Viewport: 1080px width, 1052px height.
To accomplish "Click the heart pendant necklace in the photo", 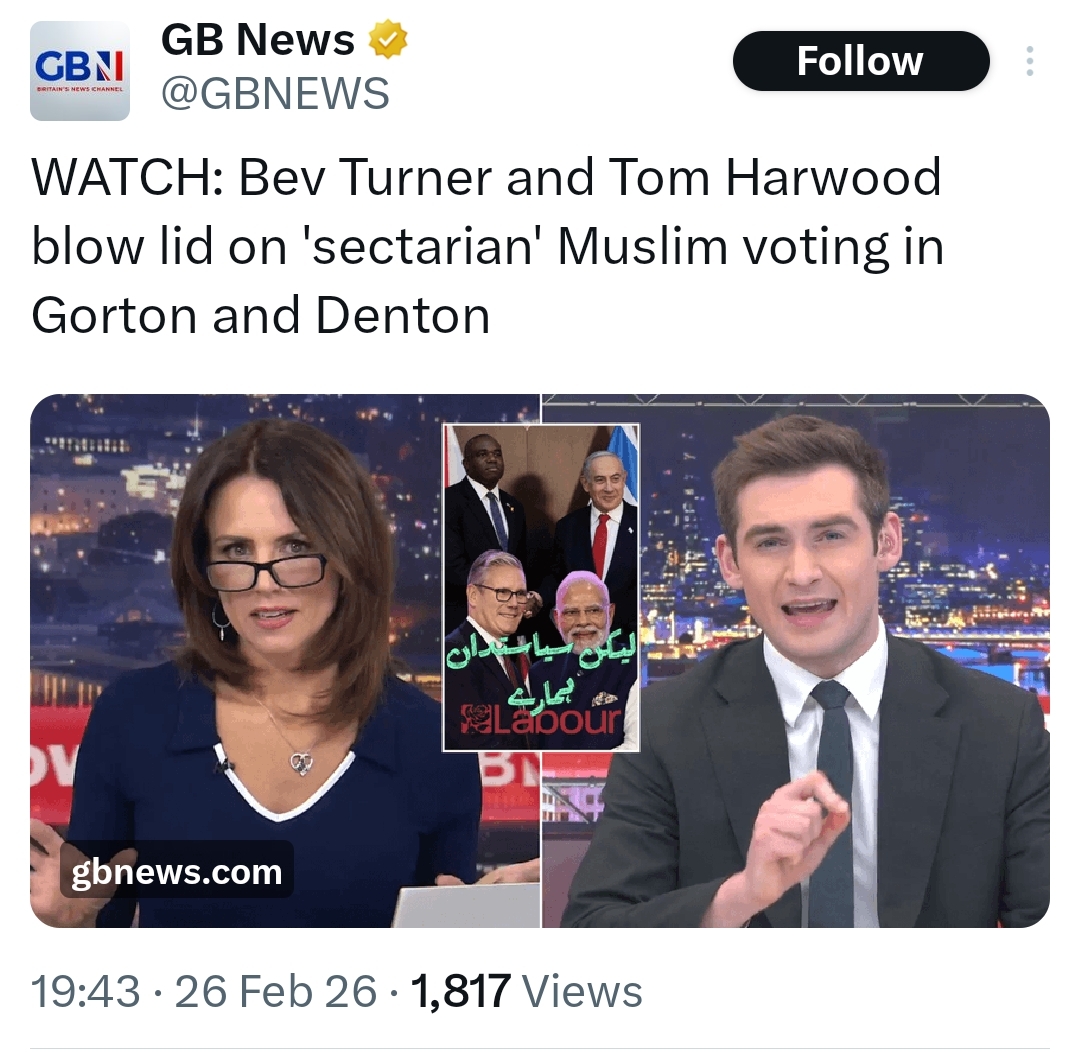I will pyautogui.click(x=302, y=763).
